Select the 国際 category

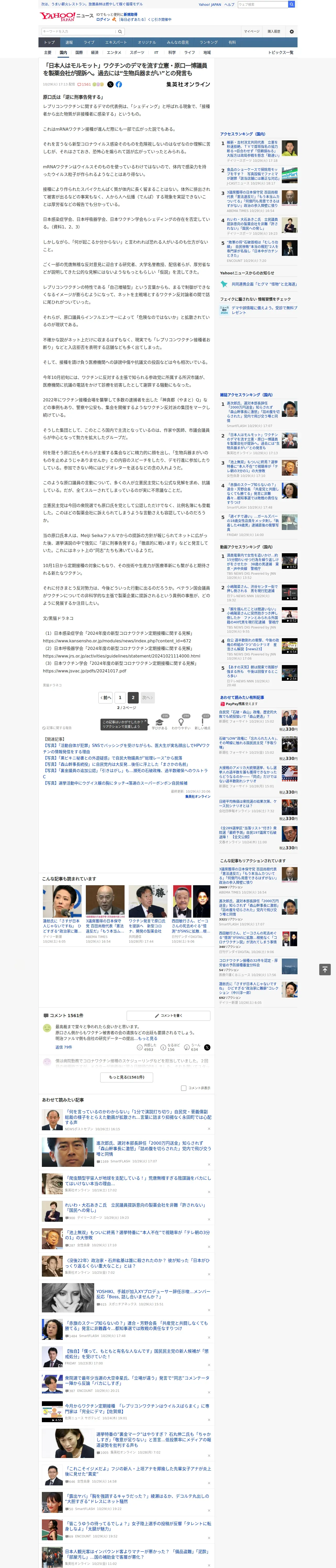click(79, 52)
